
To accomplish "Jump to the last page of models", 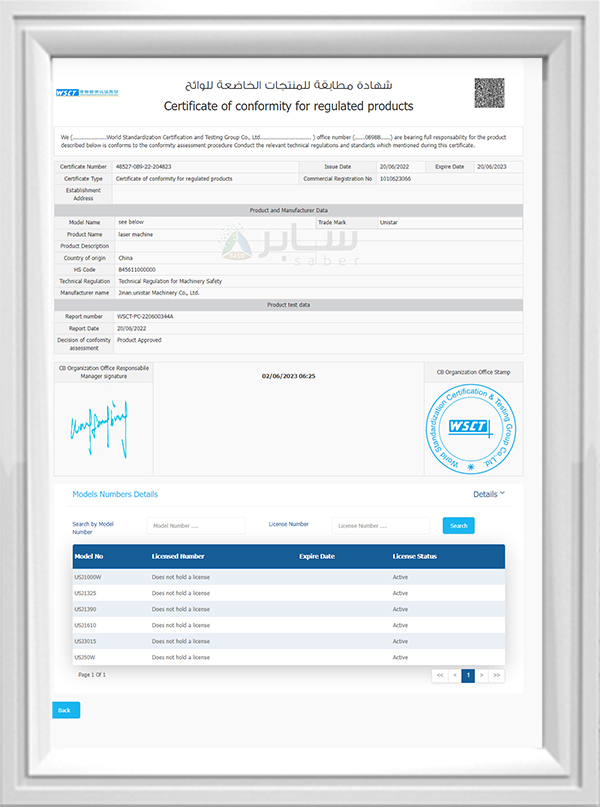I will 497,676.
